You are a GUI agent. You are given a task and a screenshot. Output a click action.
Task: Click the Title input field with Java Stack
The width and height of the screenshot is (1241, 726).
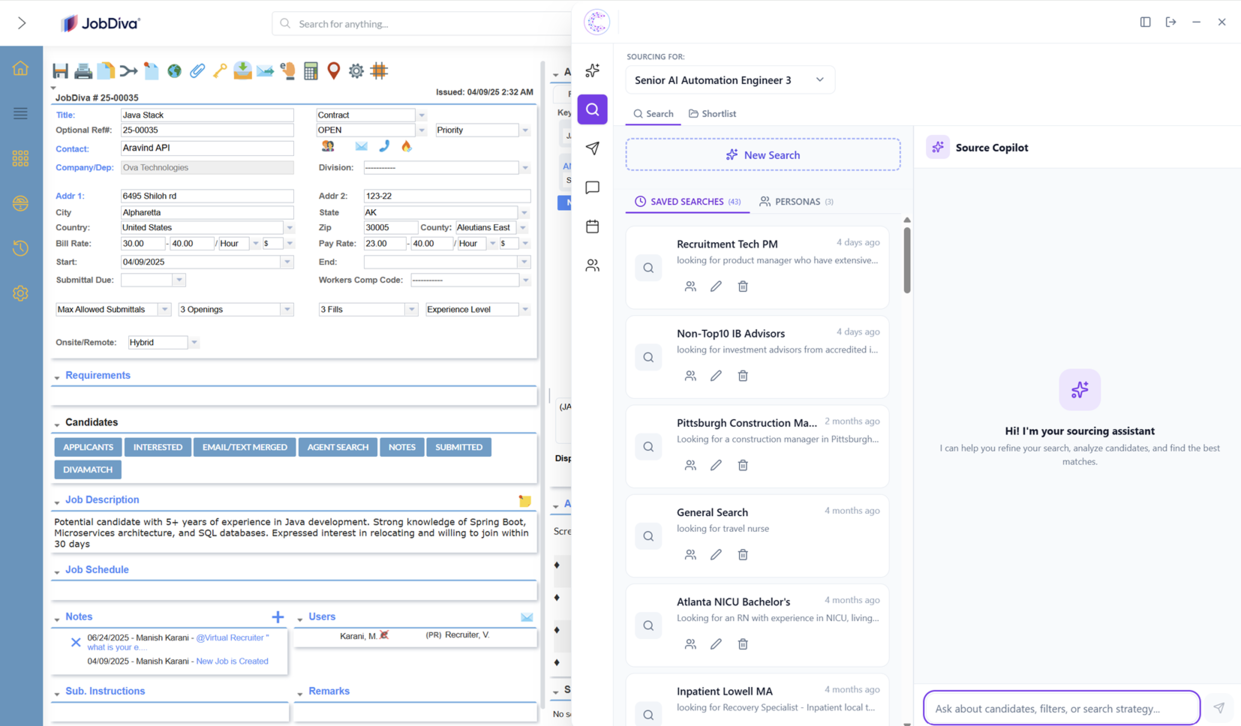207,115
